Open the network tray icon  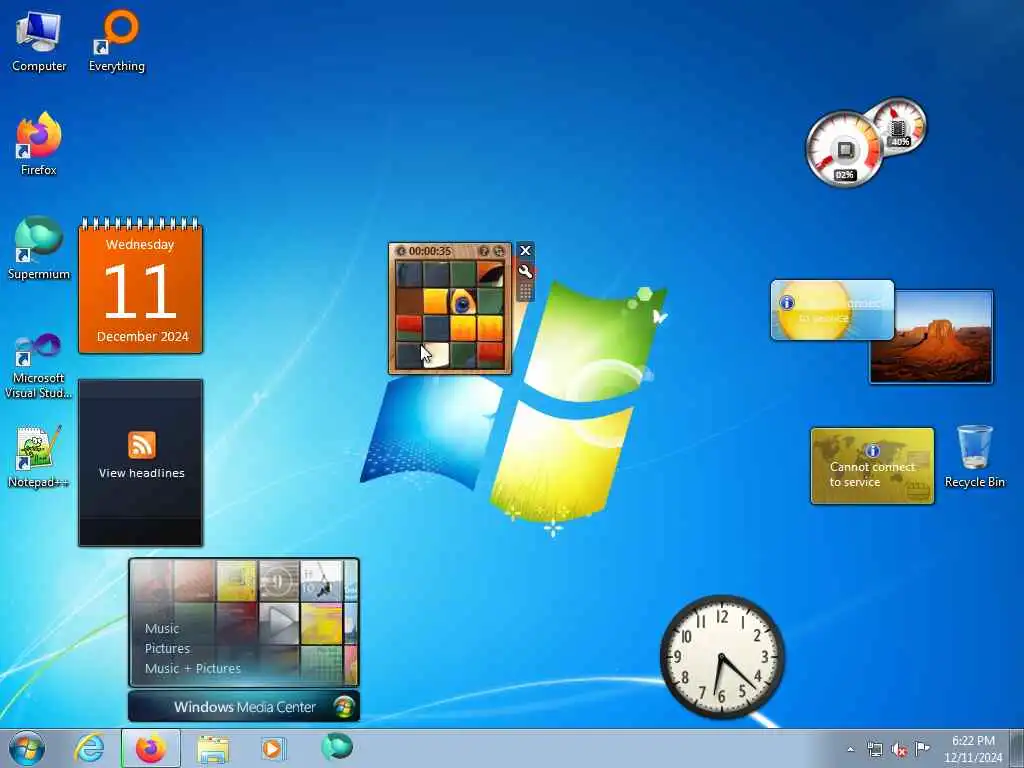(874, 749)
